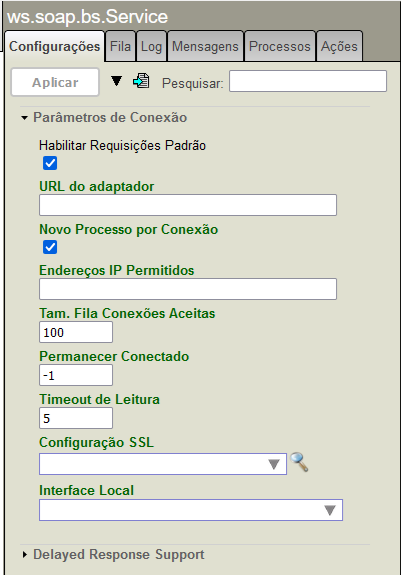Click the Aplicar button
Image resolution: width=401 pixels, height=575 pixels.
click(55, 82)
